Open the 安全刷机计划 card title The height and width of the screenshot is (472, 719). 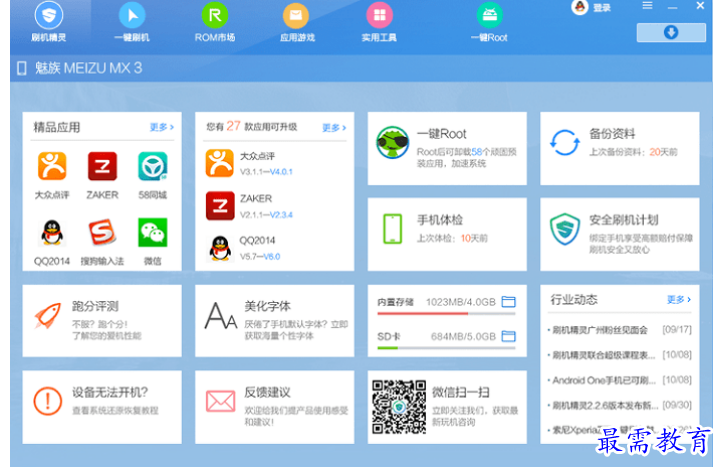pos(624,220)
